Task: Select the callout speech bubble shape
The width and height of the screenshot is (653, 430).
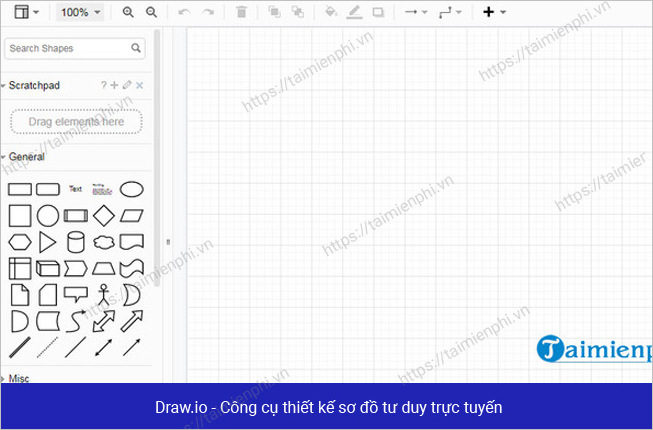Action: (76, 294)
